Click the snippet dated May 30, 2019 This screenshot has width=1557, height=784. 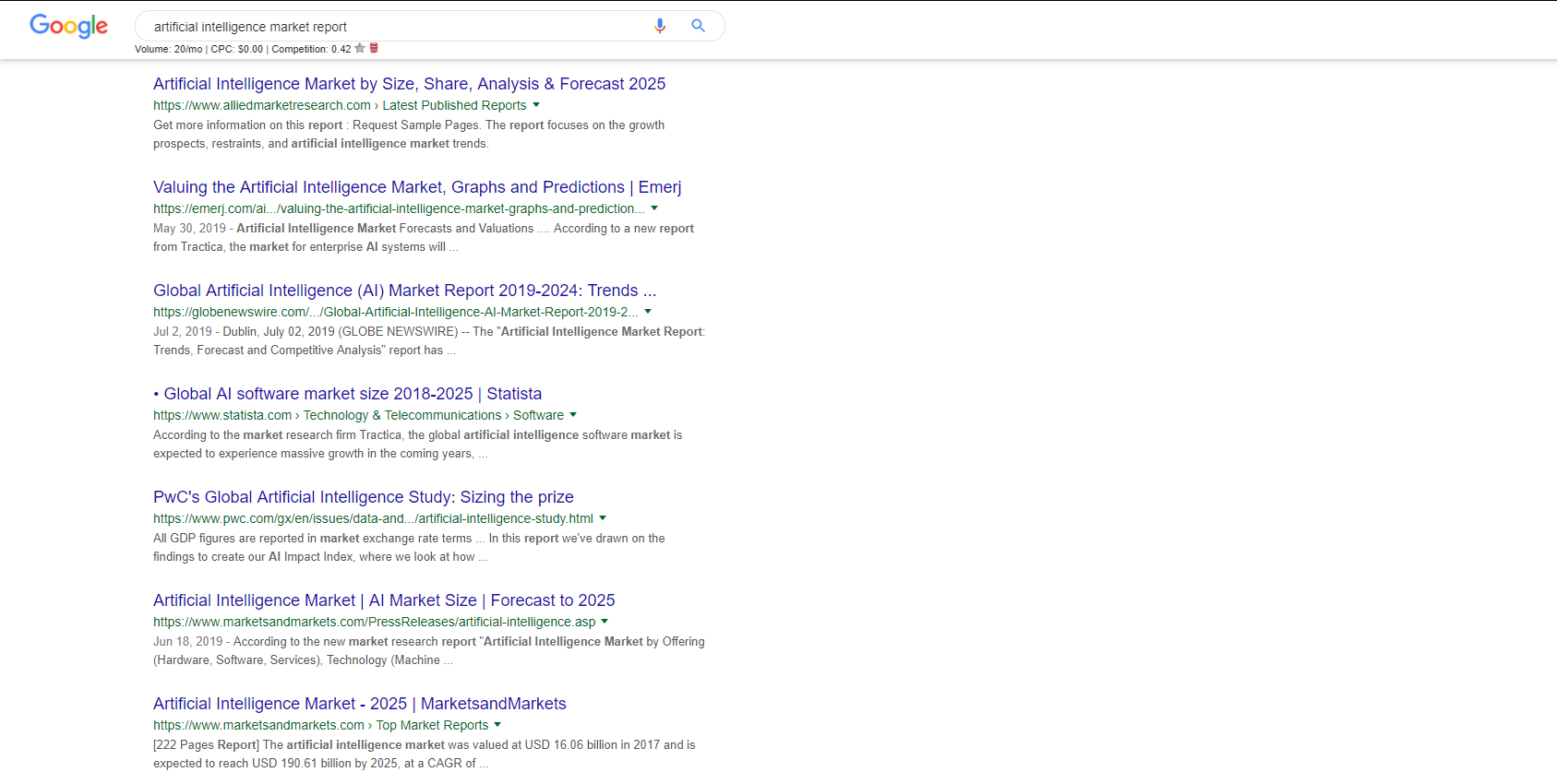click(x=424, y=238)
